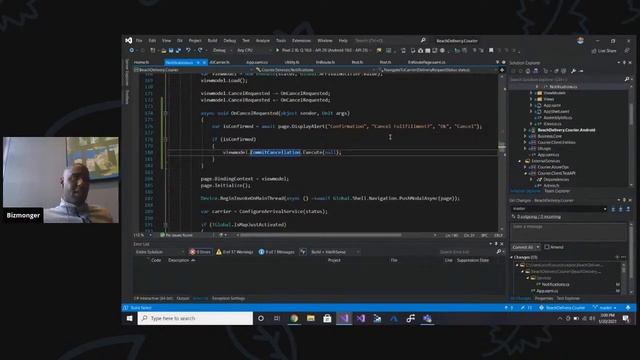Click the Undo toolbar icon

coord(188,50)
